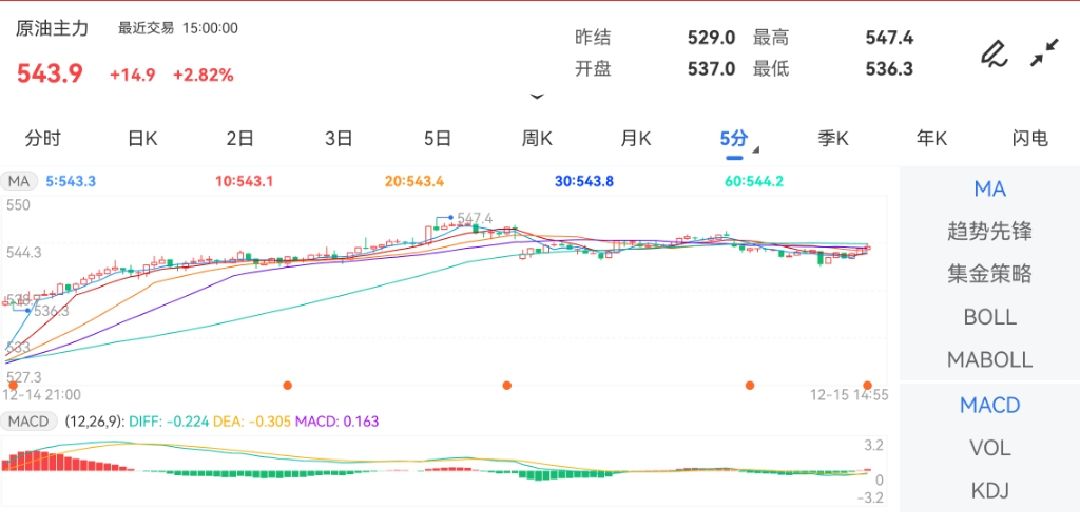Tap the rightmost orange event dot

[868, 385]
